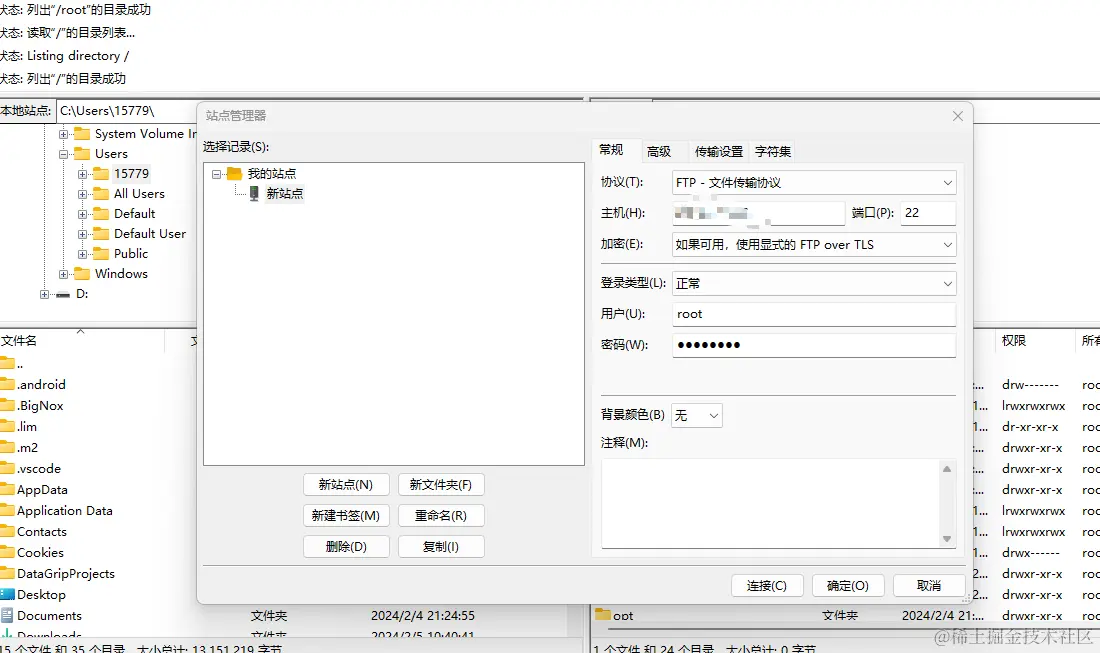Click the Users folder icon in local tree
This screenshot has height=653, width=1100.
tap(82, 154)
